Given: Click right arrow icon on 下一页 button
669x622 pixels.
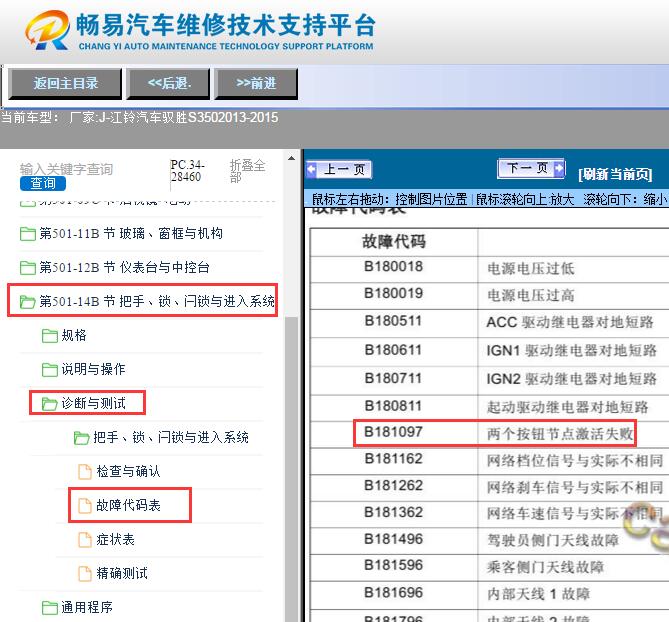Looking at the screenshot, I should click(558, 169).
